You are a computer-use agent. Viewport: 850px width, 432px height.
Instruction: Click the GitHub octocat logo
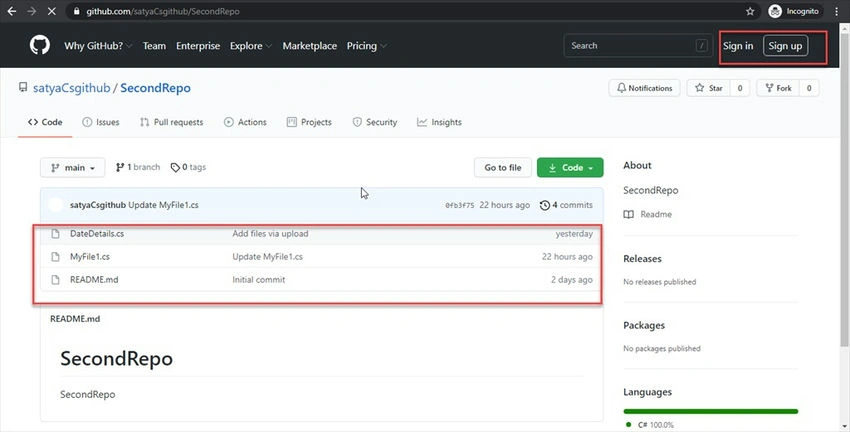pos(40,46)
